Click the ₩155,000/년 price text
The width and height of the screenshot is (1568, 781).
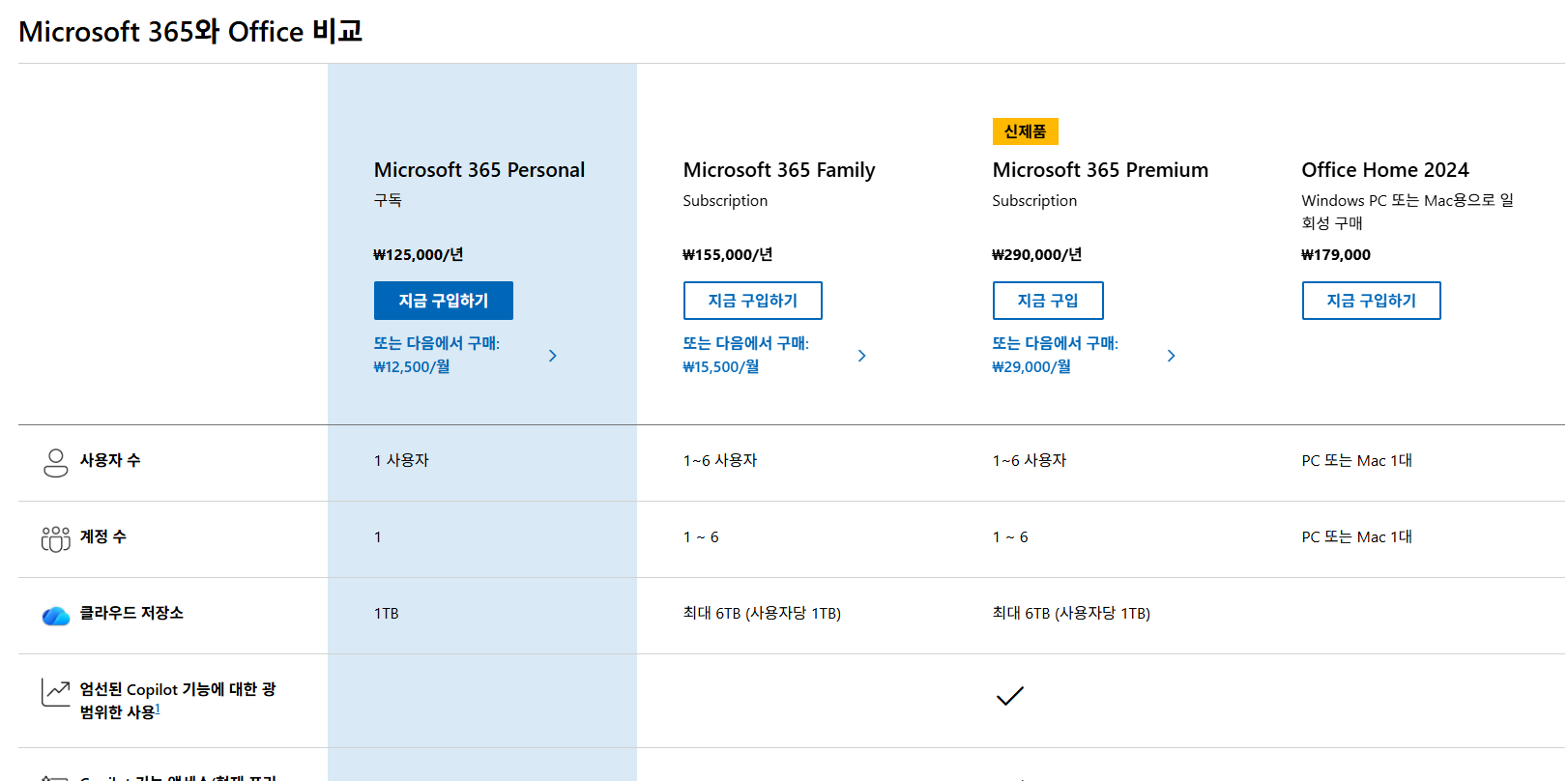click(x=728, y=255)
